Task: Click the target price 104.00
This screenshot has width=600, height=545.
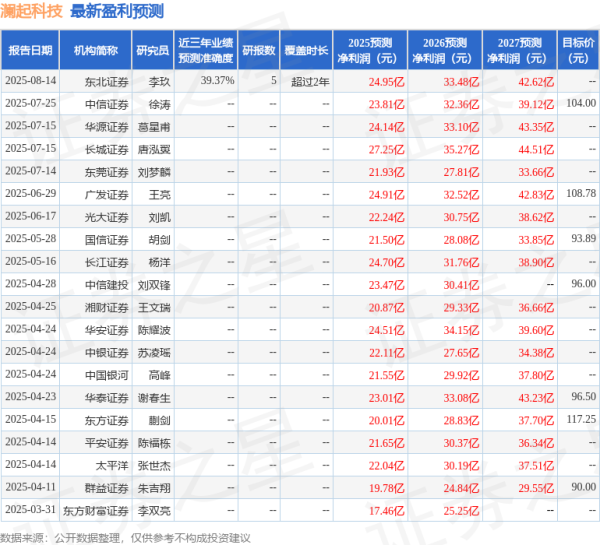Action: 581,103
